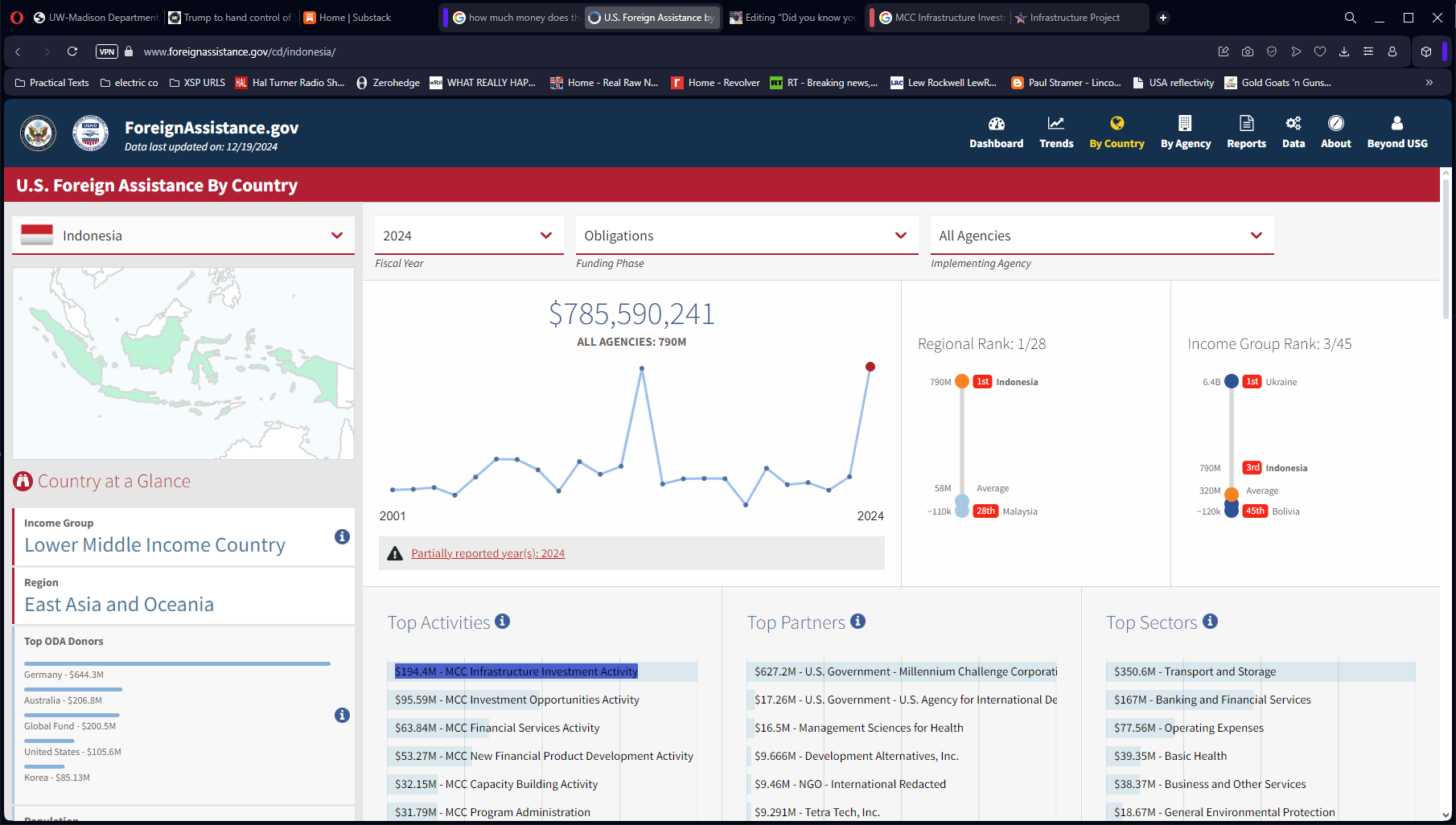Click the Income Group info icon

(x=342, y=536)
